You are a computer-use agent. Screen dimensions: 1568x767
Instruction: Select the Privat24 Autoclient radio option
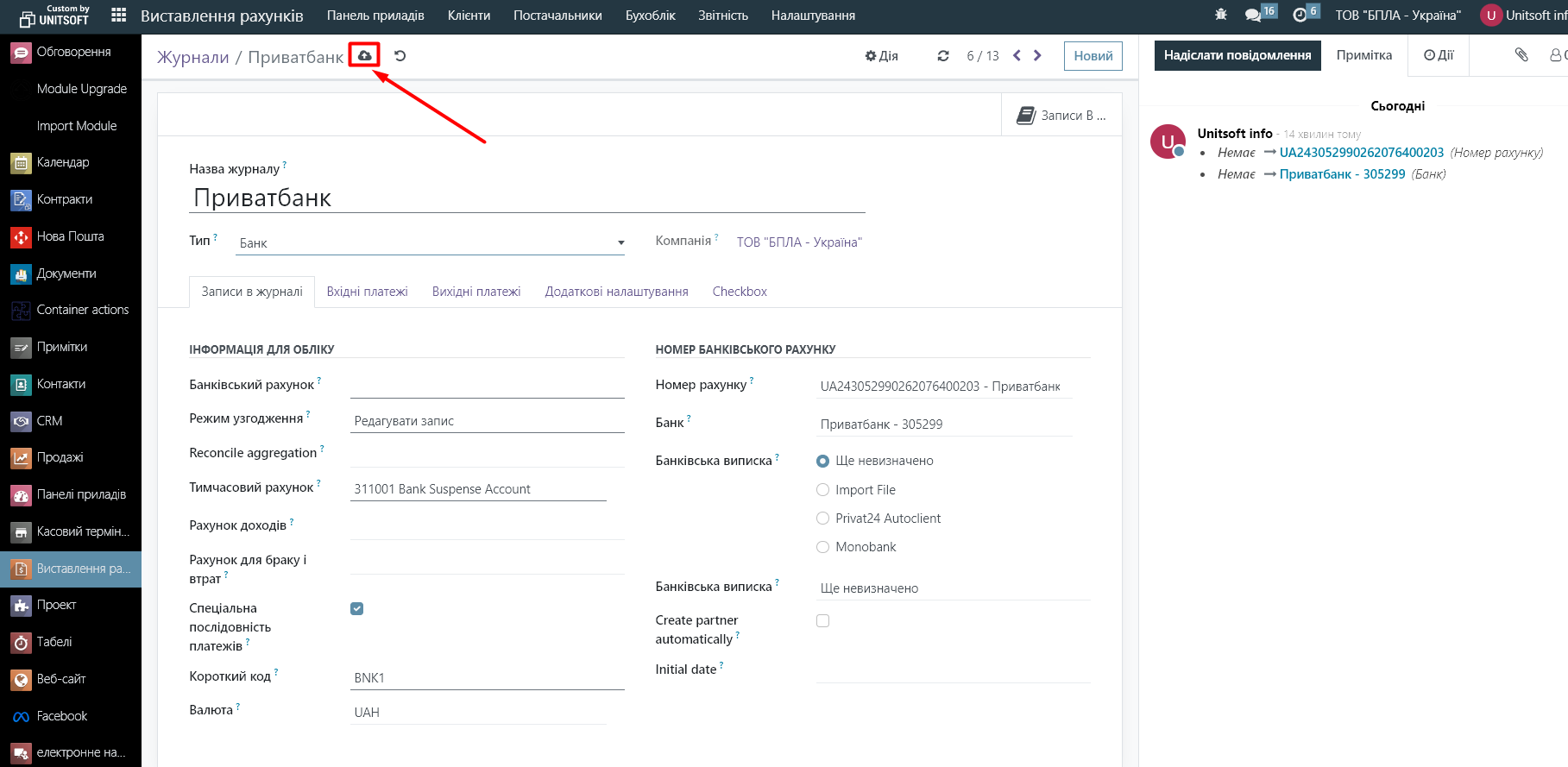coord(822,519)
